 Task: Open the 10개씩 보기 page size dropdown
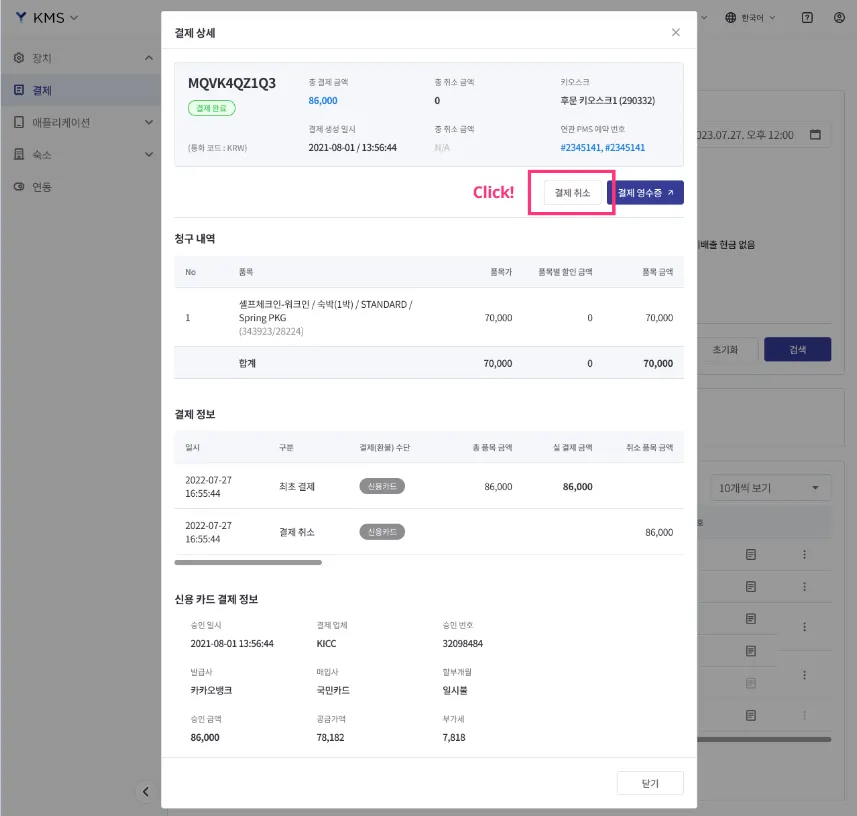tap(770, 488)
